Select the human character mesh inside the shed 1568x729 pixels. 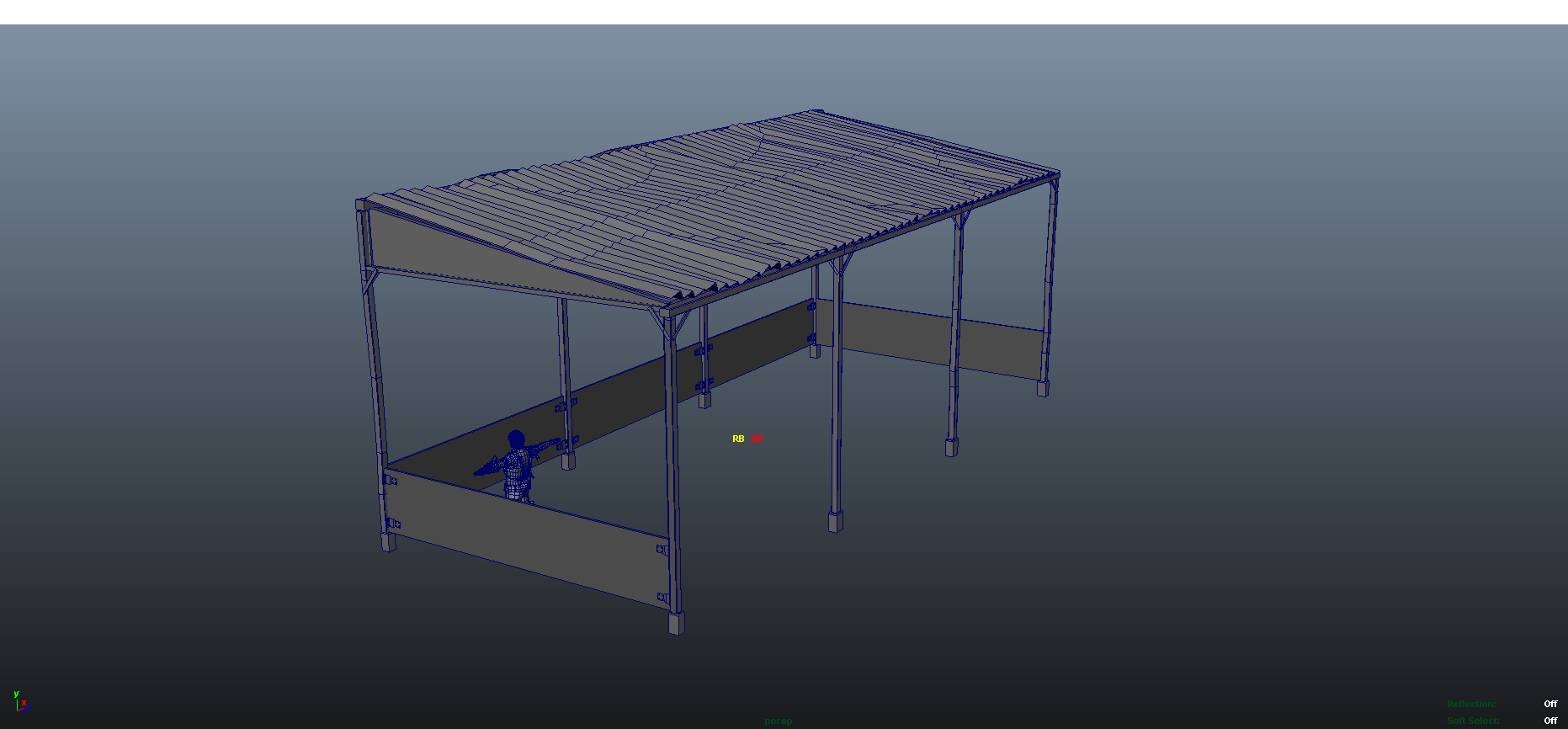click(x=517, y=466)
